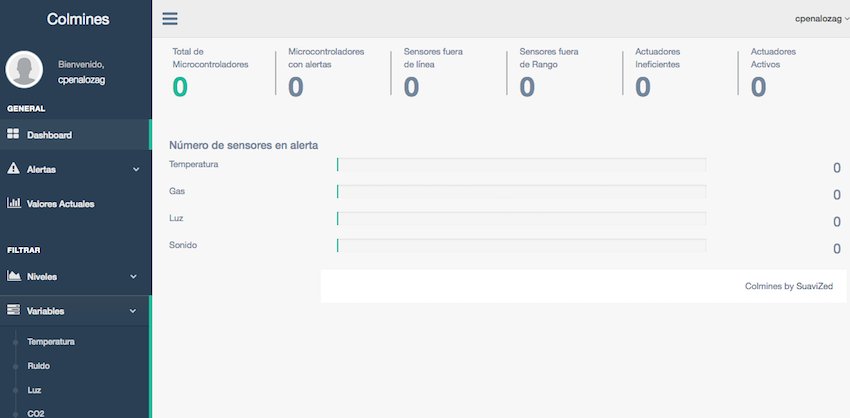
Task: Select Temperatura under Variables
Action: pos(51,342)
